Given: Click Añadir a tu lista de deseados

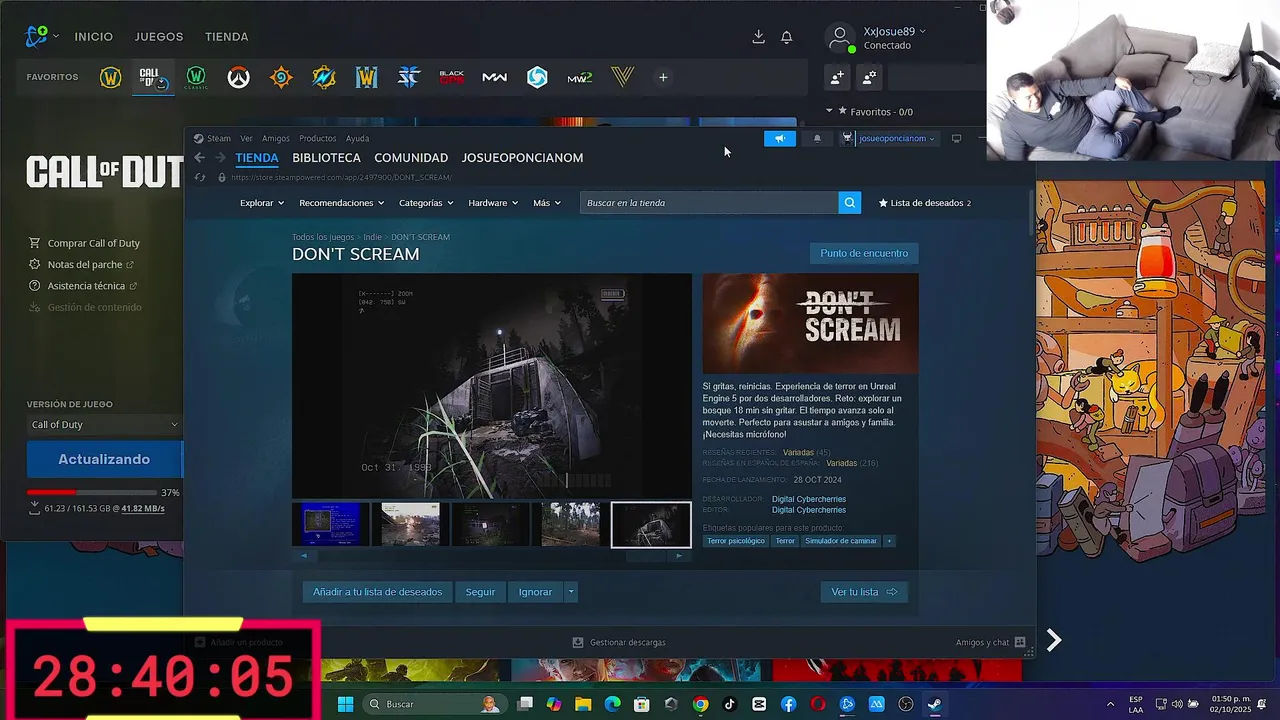Looking at the screenshot, I should 377,592.
